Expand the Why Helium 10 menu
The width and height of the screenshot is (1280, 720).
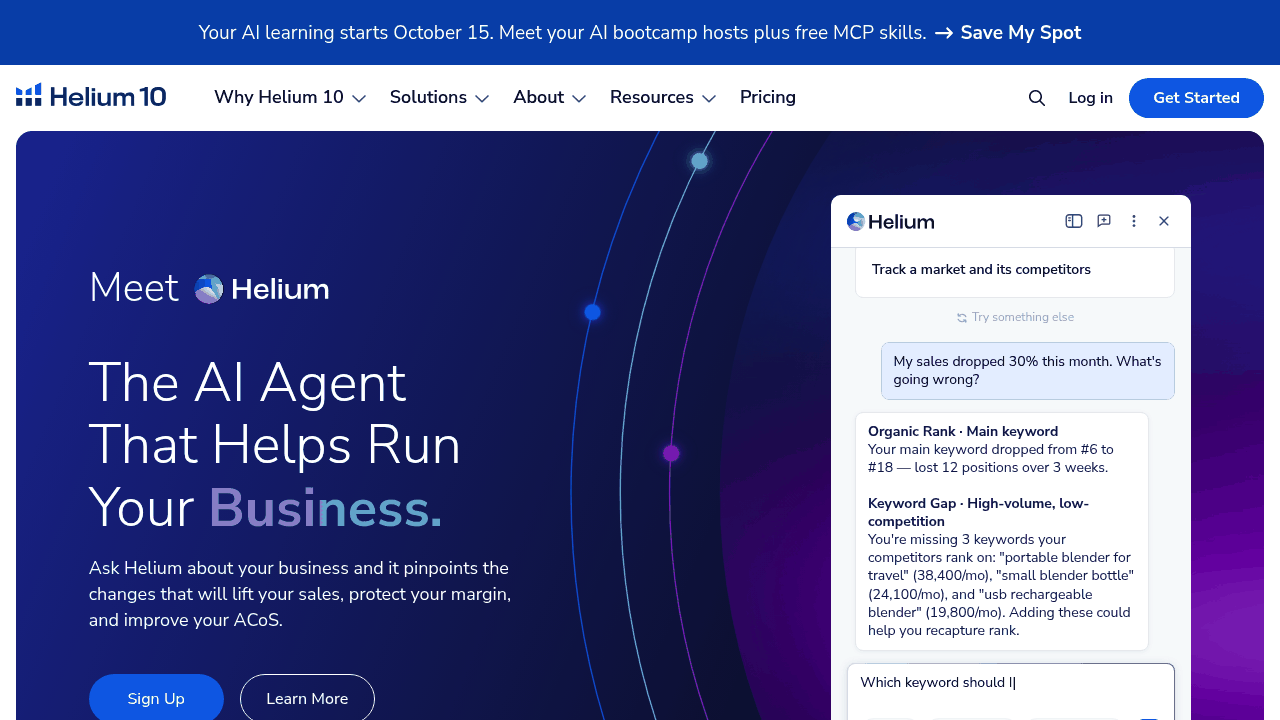coord(290,97)
